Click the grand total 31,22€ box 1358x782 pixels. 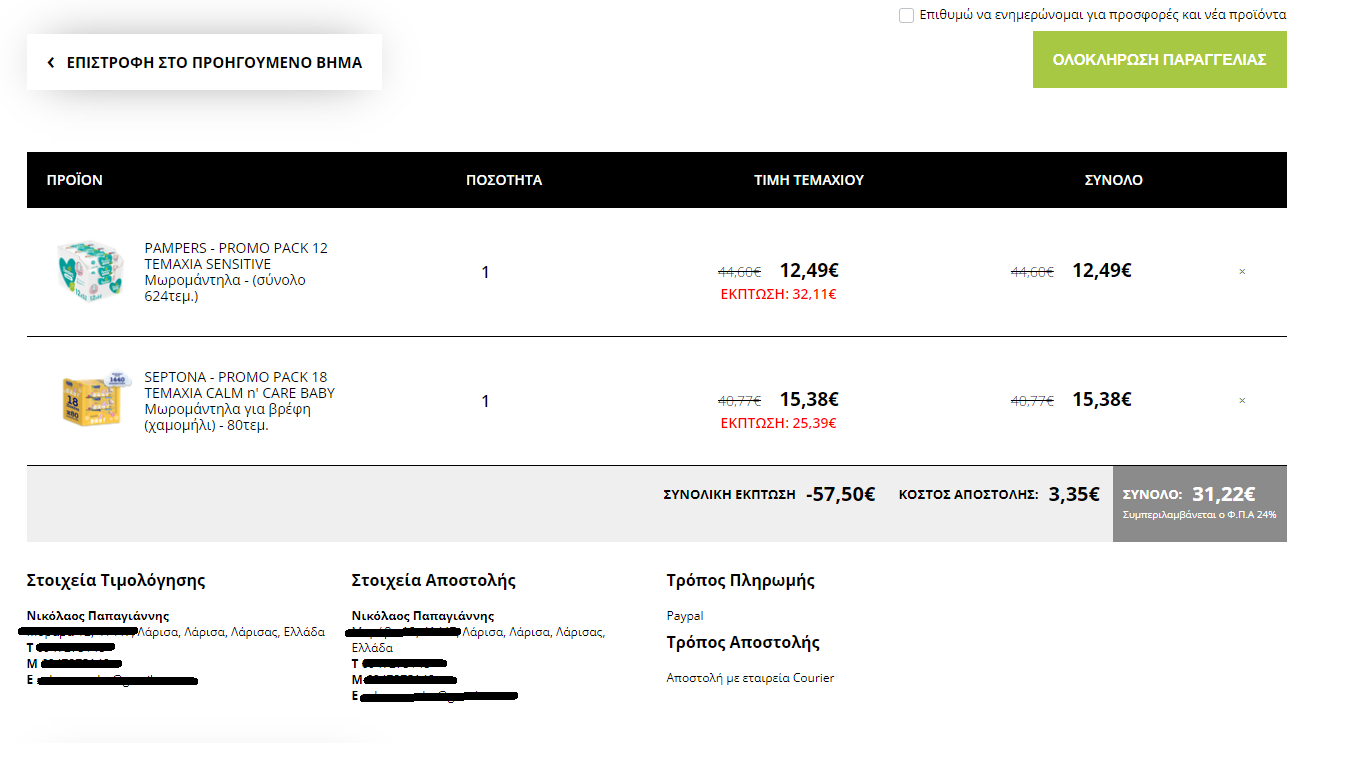1200,503
